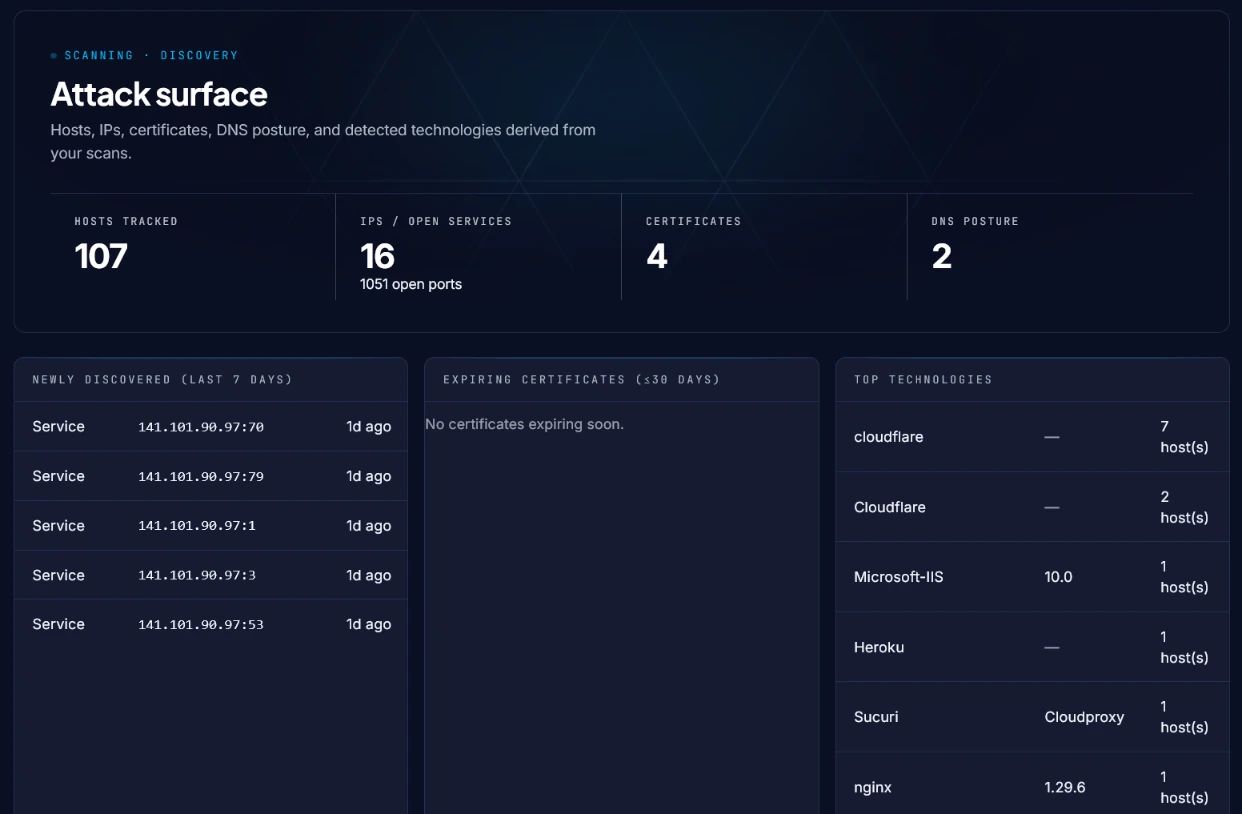Select the Sucuri technology row

pyautogui.click(x=1032, y=717)
